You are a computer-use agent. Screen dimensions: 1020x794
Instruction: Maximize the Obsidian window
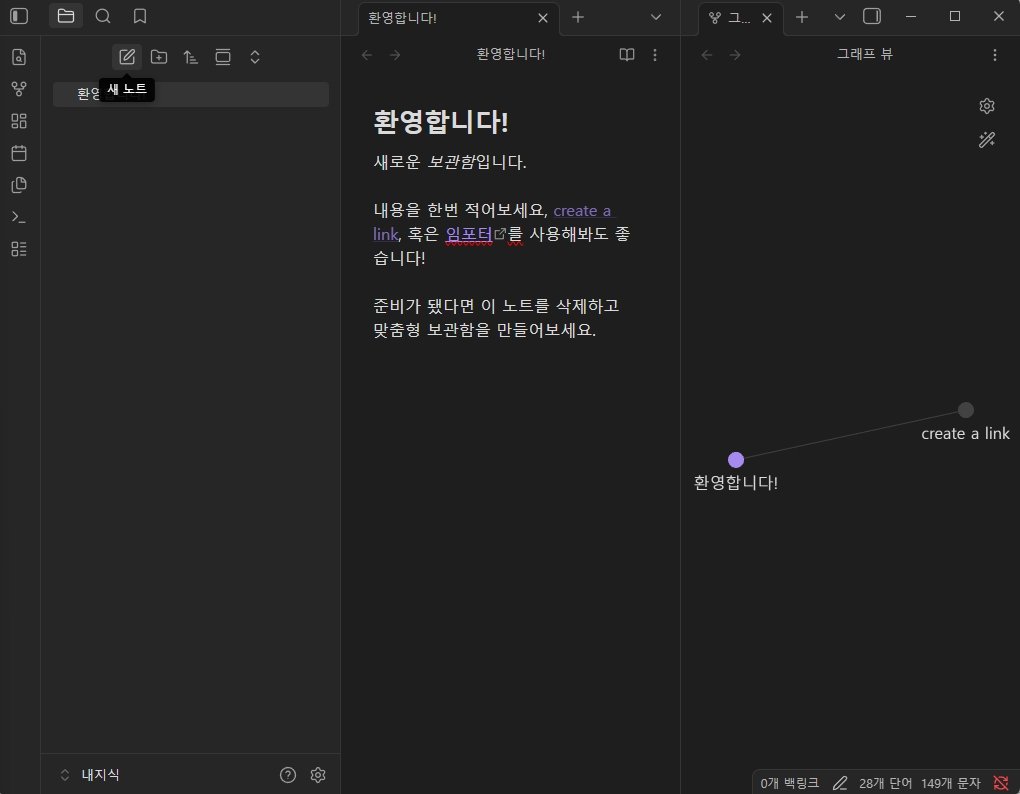[x=954, y=16]
